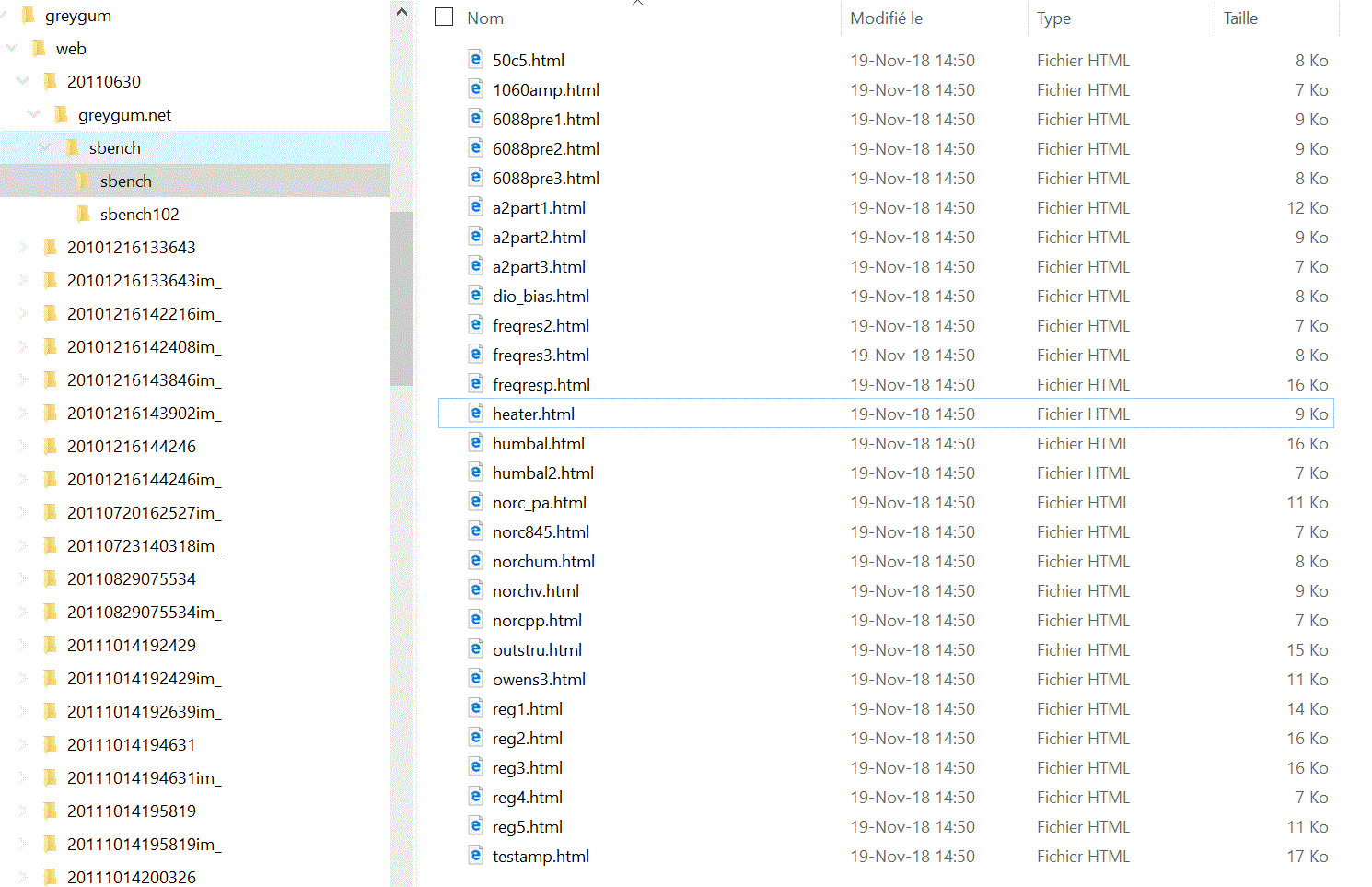Viewport: 1372px width, 887px height.
Task: Click the reg3.html file icon
Action: click(x=475, y=767)
